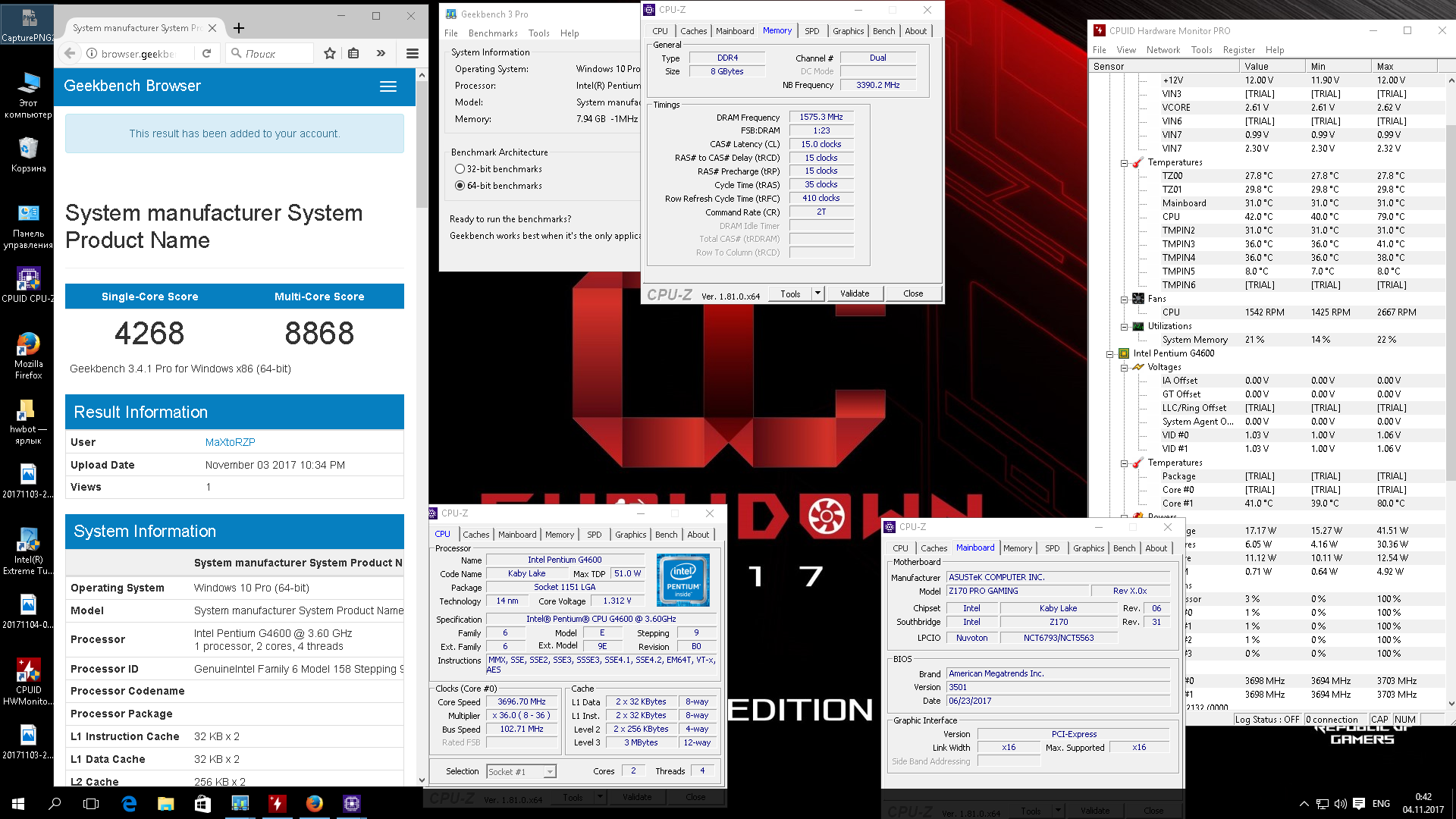Collapse upper Temperatures tree node
The height and width of the screenshot is (819, 1456).
(x=1124, y=163)
